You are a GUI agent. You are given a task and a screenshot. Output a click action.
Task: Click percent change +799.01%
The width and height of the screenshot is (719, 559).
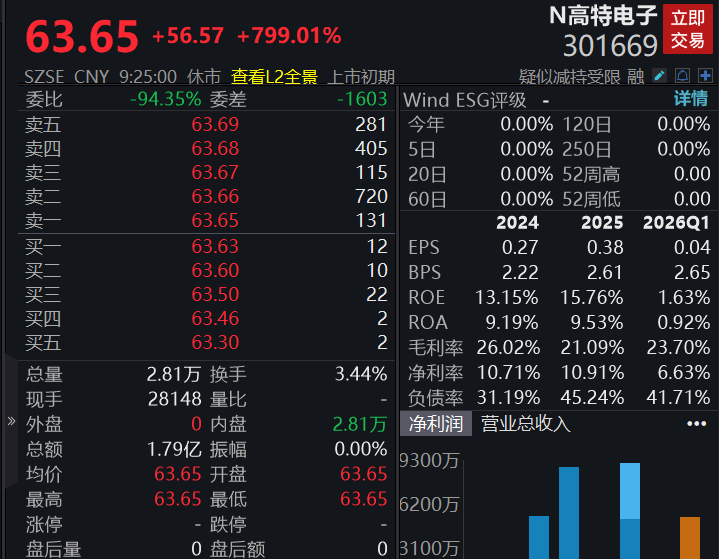point(289,36)
